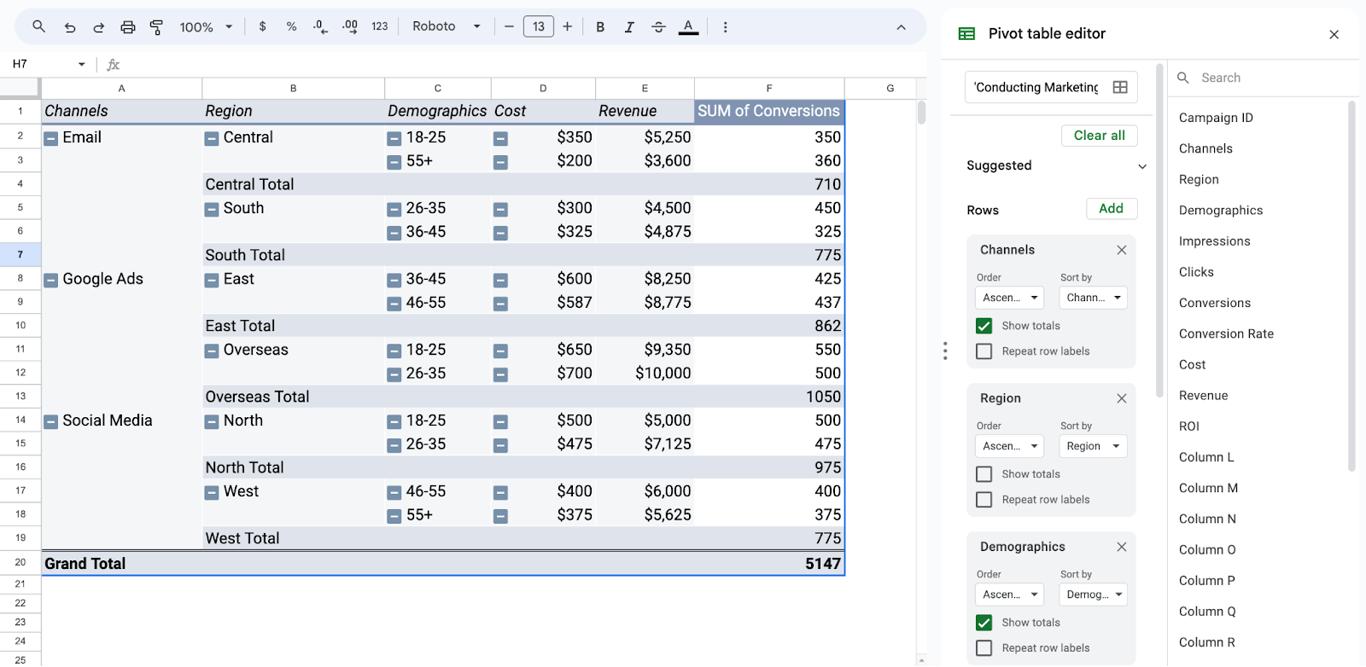This screenshot has width=1366, height=667.
Task: Collapse the Social Media channel group
Action: 51,422
